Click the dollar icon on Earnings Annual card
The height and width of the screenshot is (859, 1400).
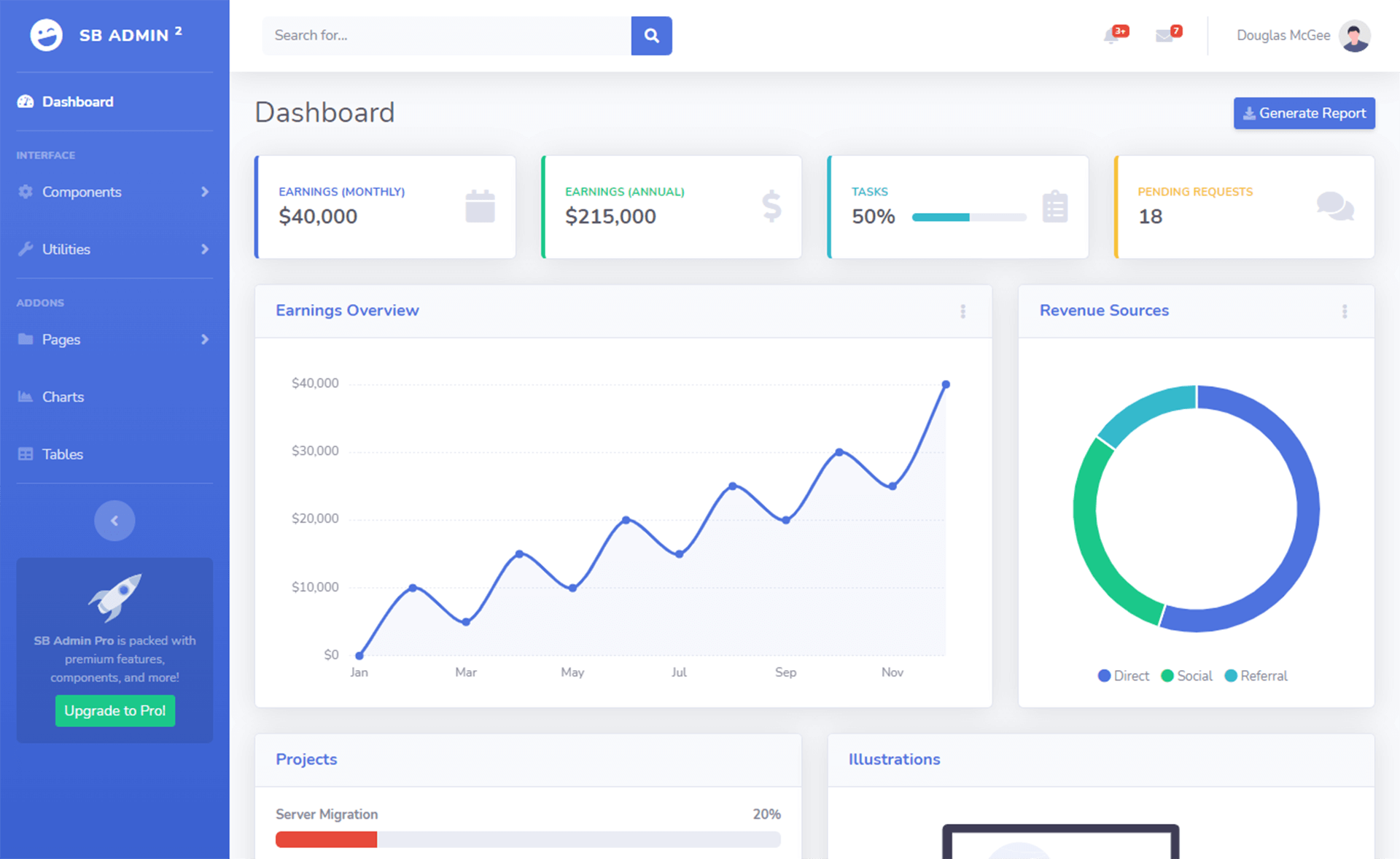point(771,206)
